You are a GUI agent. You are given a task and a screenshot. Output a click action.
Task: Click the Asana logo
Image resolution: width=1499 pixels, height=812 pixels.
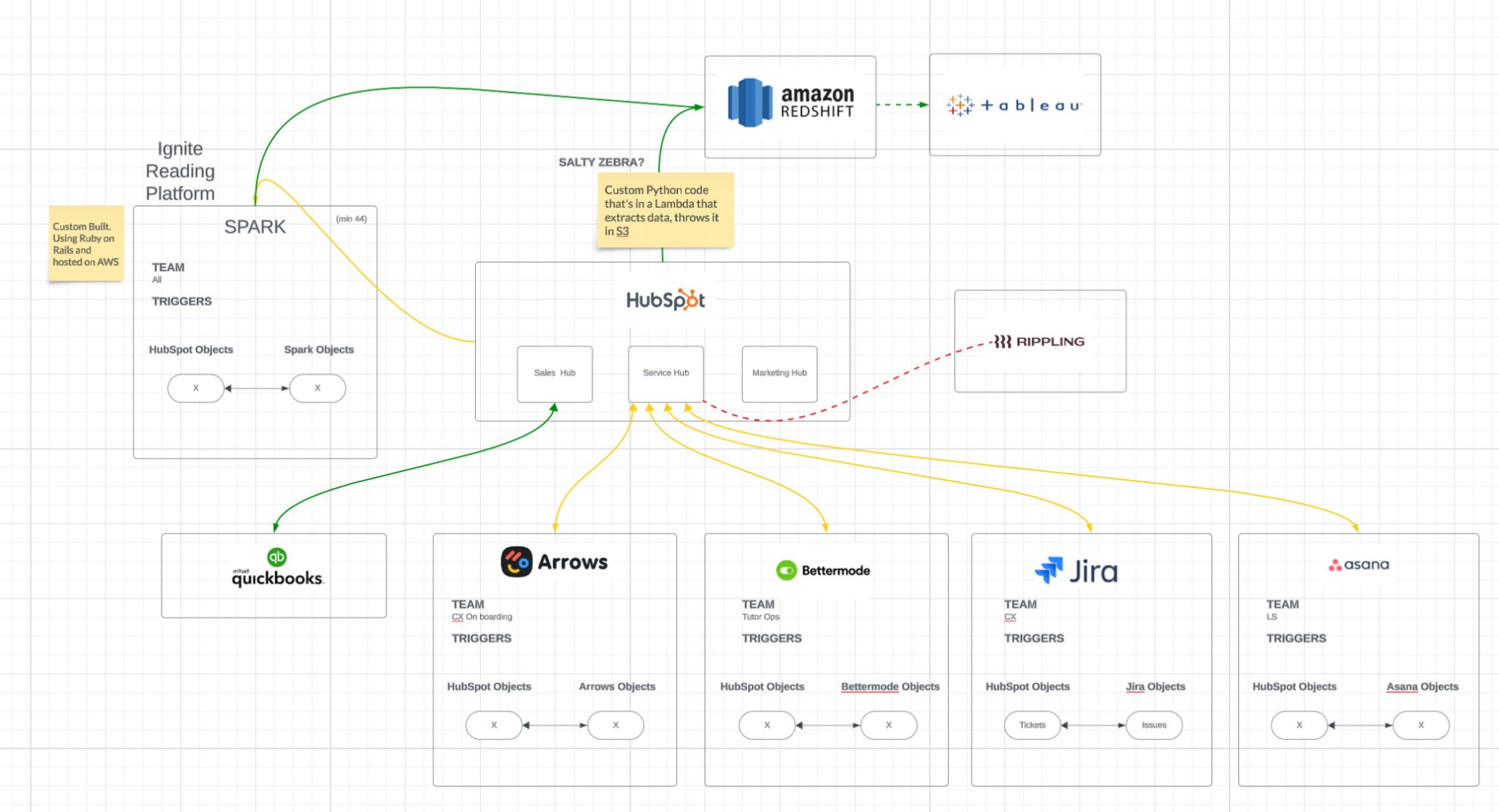pyautogui.click(x=1358, y=565)
